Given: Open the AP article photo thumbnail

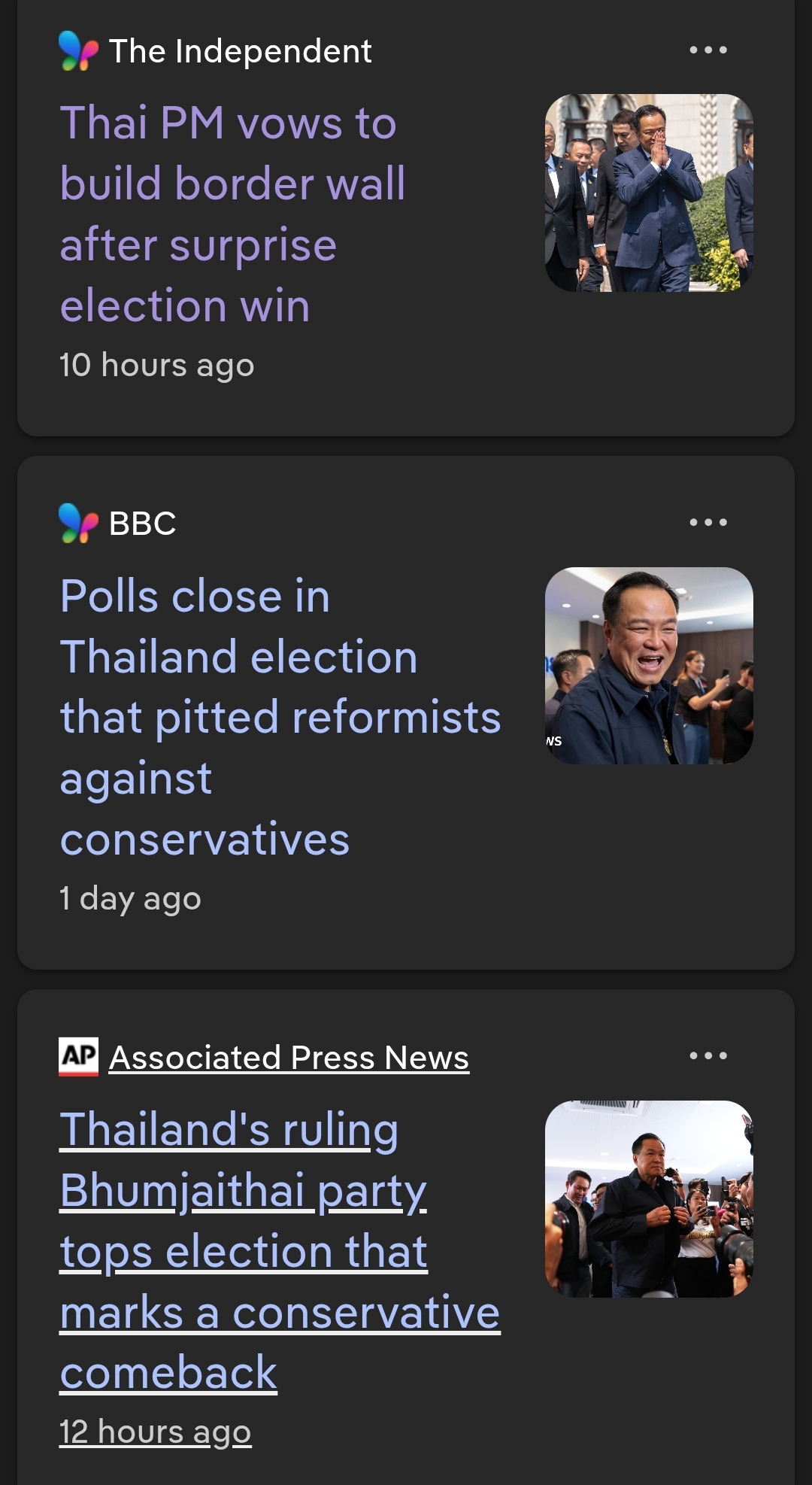Looking at the screenshot, I should [x=649, y=1198].
